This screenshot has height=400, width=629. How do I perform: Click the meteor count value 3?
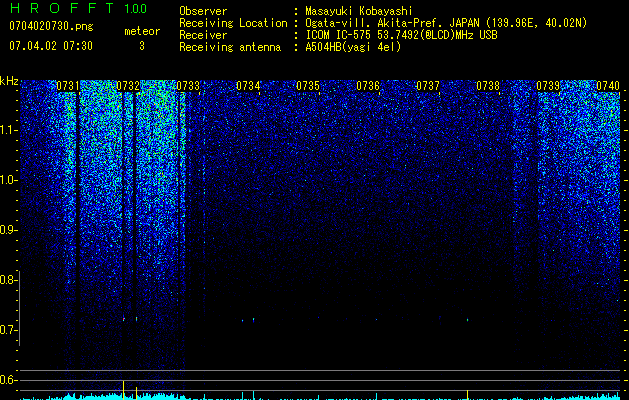click(x=142, y=46)
